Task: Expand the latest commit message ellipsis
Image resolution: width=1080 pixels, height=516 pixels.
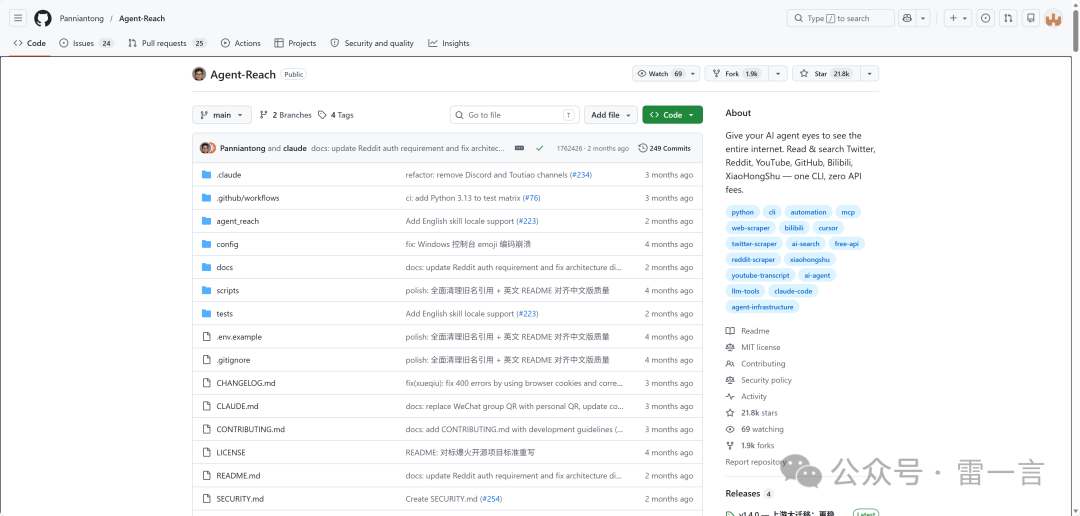Action: (x=519, y=148)
